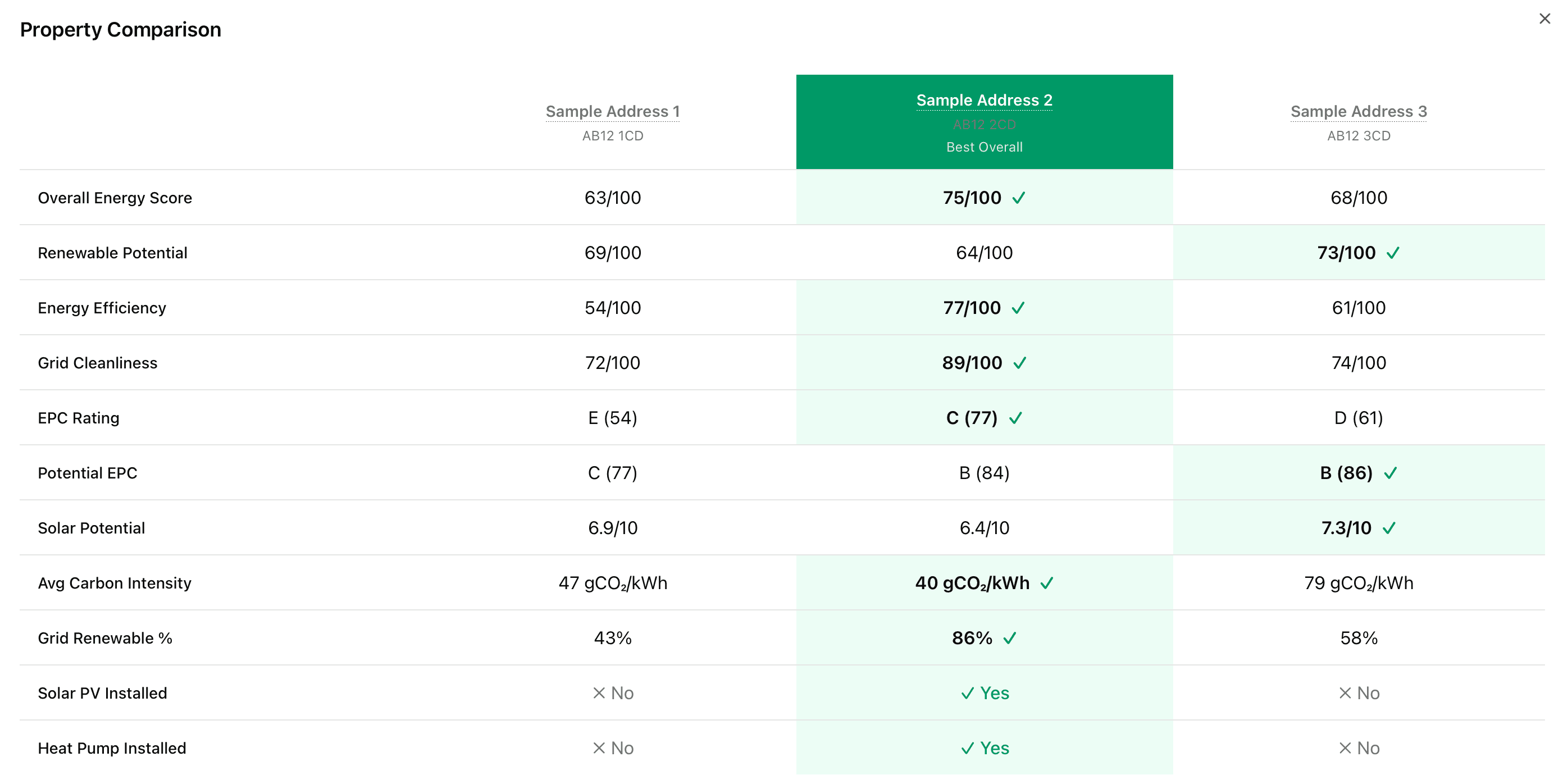
Task: Click the checkmark beside C (77) EPC Rating
Action: pyautogui.click(x=1016, y=418)
